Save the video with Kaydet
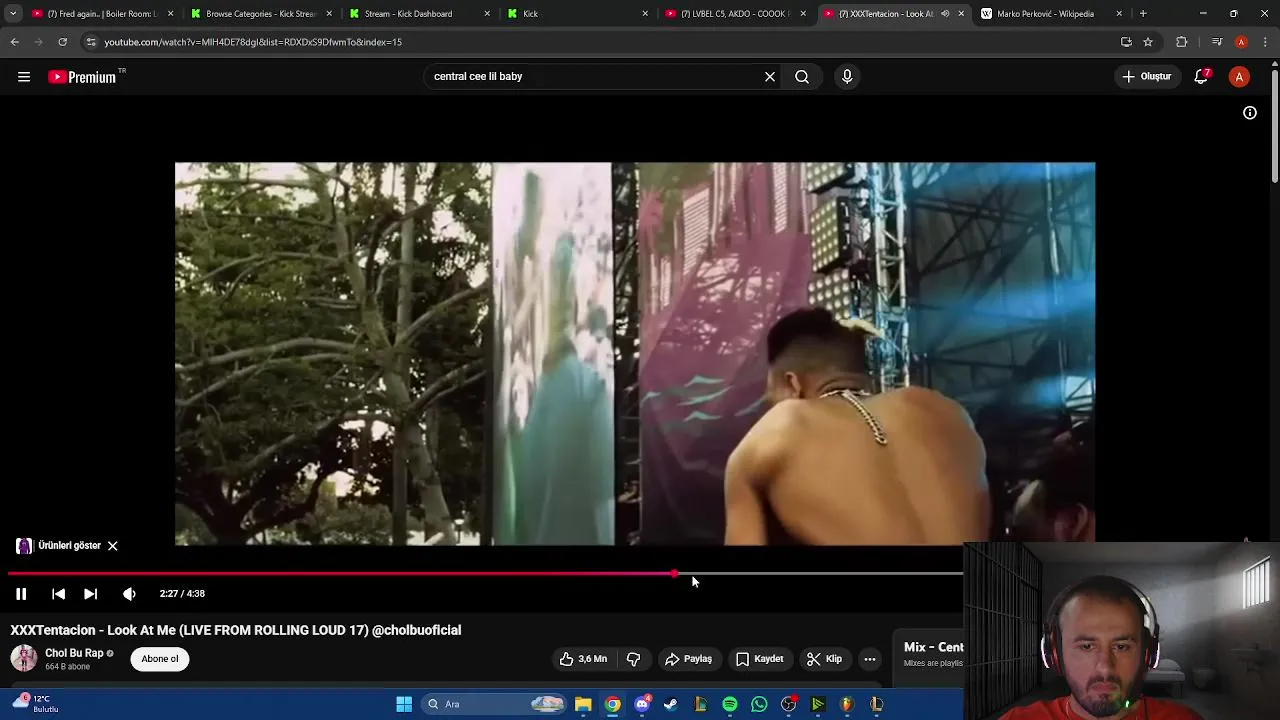 click(760, 659)
